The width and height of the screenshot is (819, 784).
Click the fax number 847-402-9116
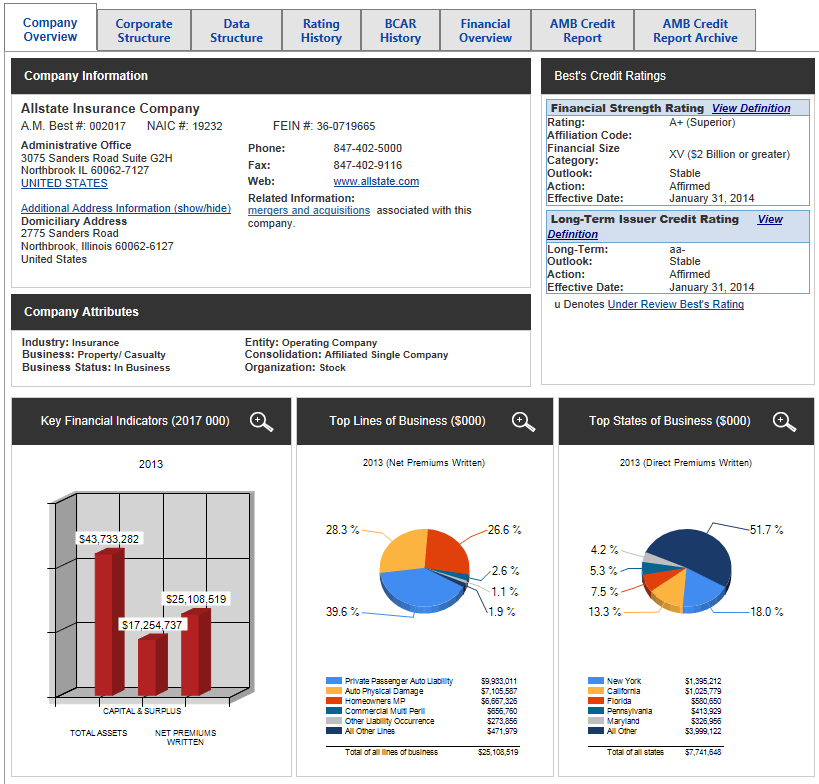368,165
